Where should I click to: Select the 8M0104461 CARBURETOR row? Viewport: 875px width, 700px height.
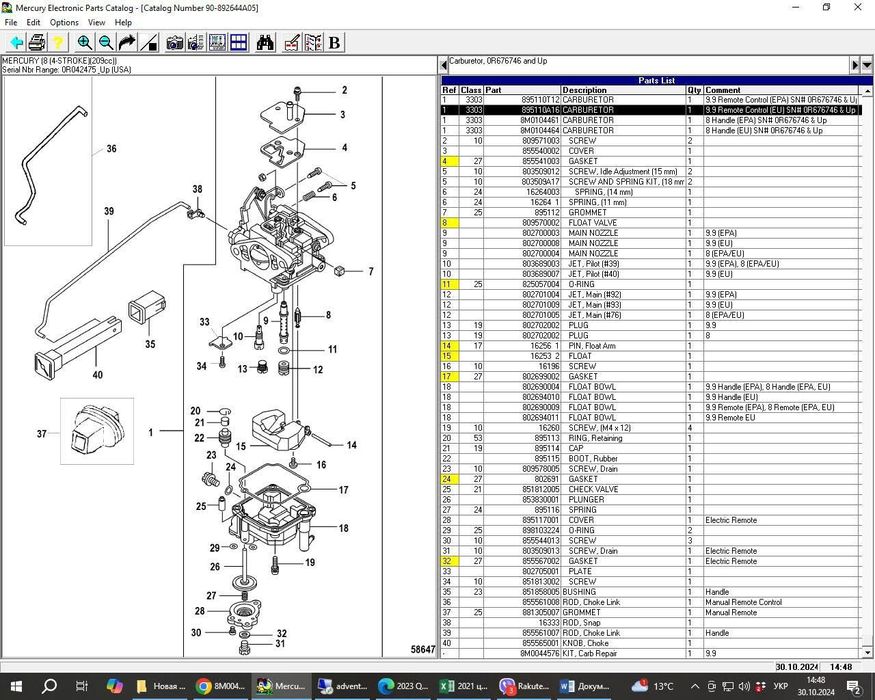pos(650,120)
